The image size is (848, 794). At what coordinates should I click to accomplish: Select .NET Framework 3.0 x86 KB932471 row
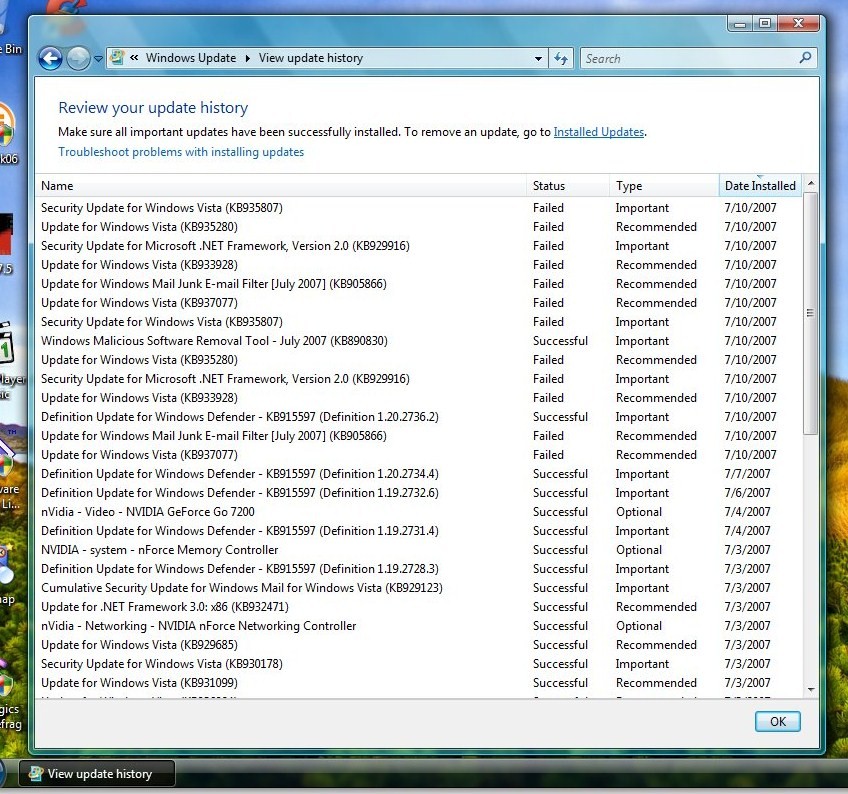click(x=418, y=607)
